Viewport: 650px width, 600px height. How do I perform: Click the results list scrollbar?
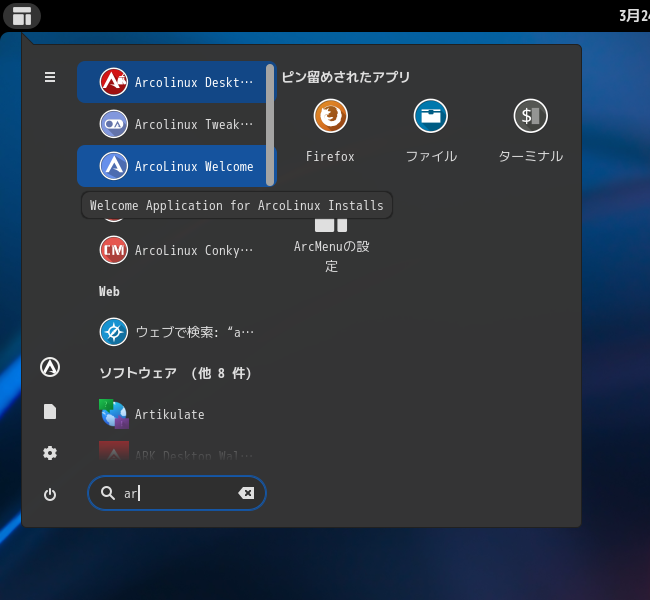270,124
